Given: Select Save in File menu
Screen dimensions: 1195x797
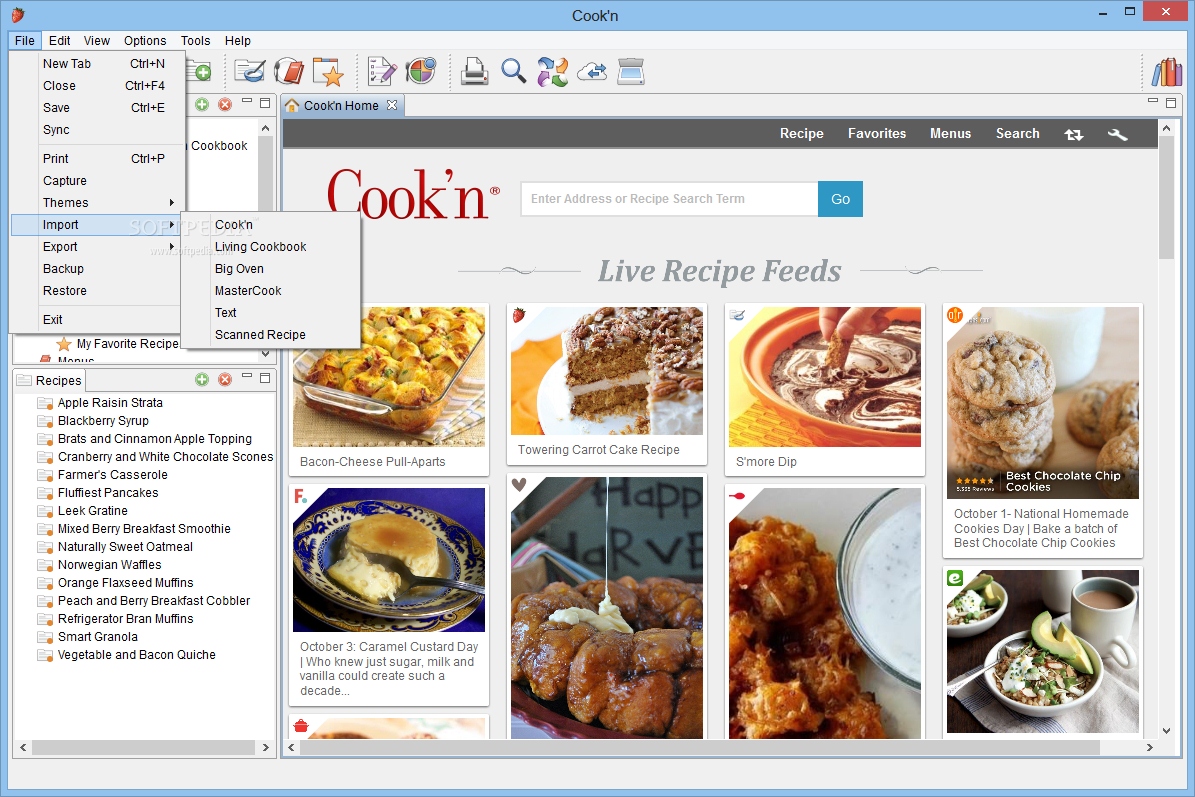Looking at the screenshot, I should click(x=96, y=108).
